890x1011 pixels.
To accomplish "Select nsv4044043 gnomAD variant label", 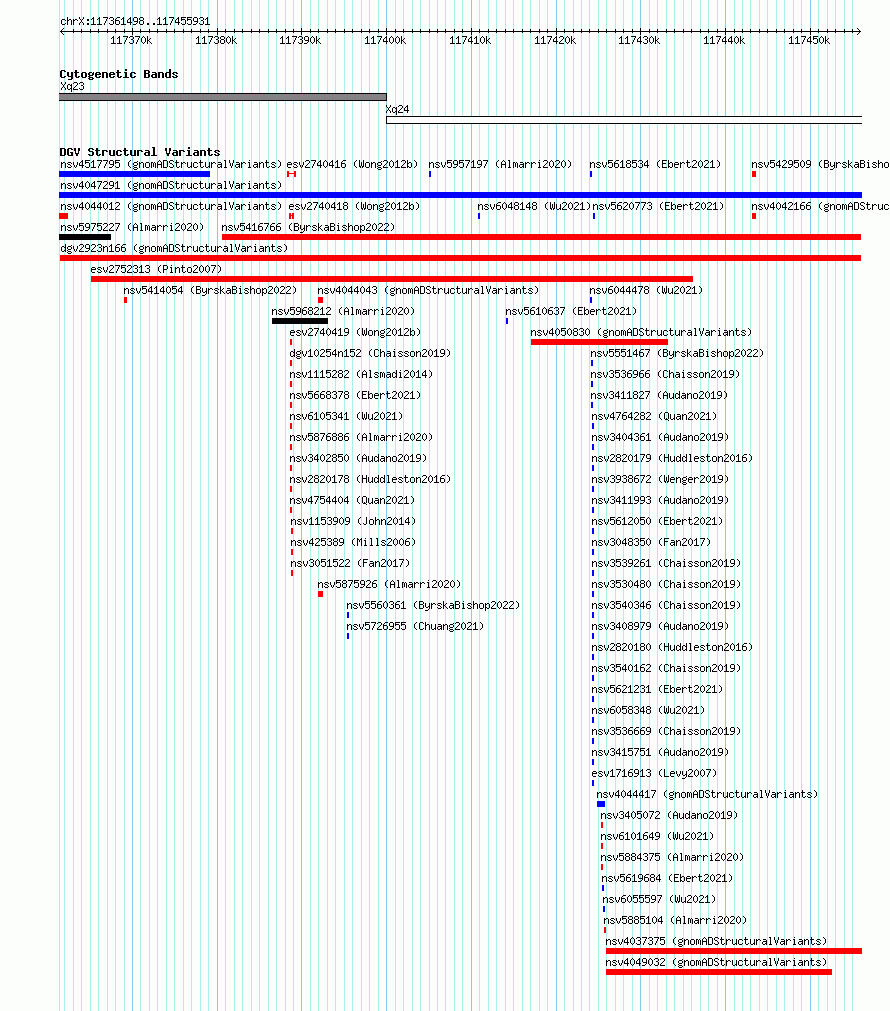I will 428,290.
